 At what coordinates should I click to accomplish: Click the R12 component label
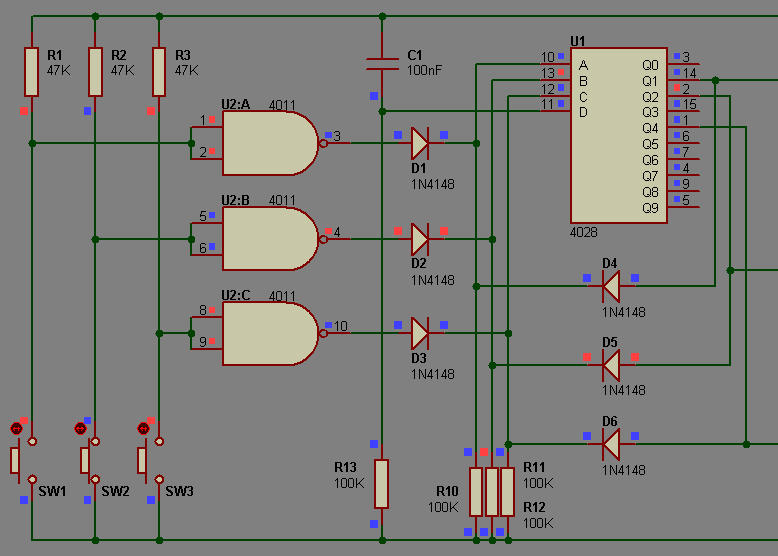point(534,507)
